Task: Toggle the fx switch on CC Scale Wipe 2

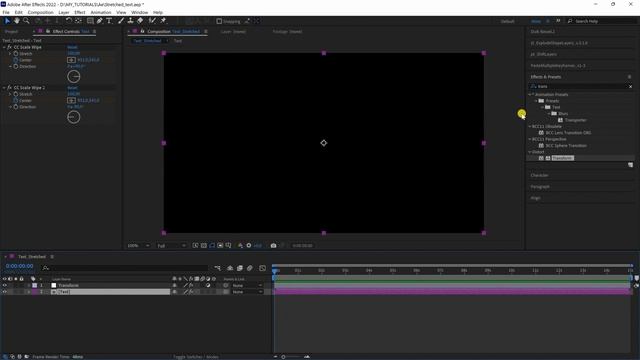Action: [9, 88]
